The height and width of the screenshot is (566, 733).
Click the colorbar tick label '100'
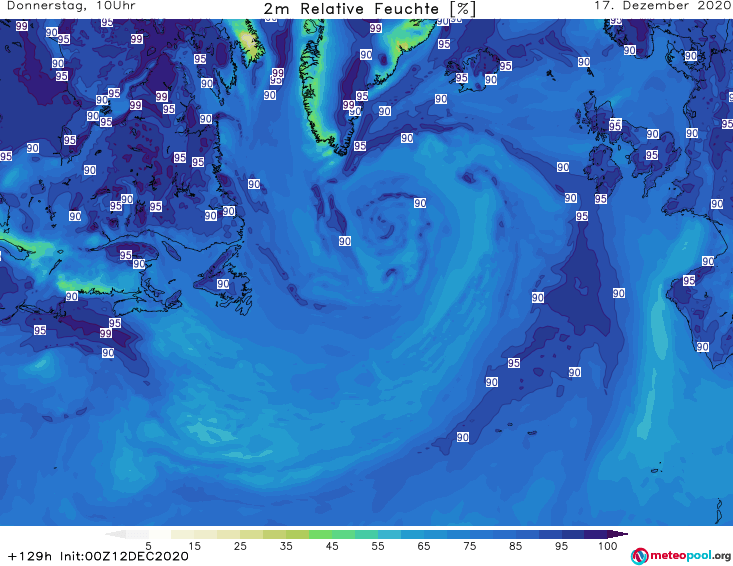click(x=608, y=546)
